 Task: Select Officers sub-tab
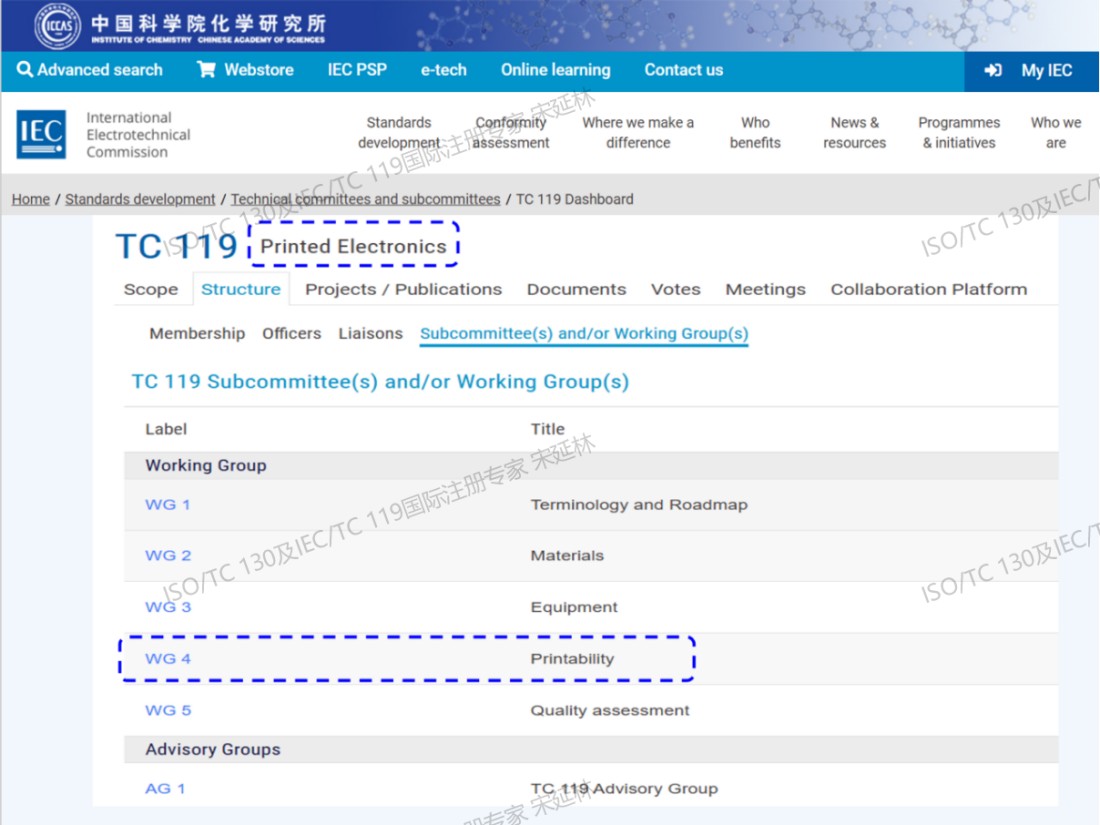(292, 333)
